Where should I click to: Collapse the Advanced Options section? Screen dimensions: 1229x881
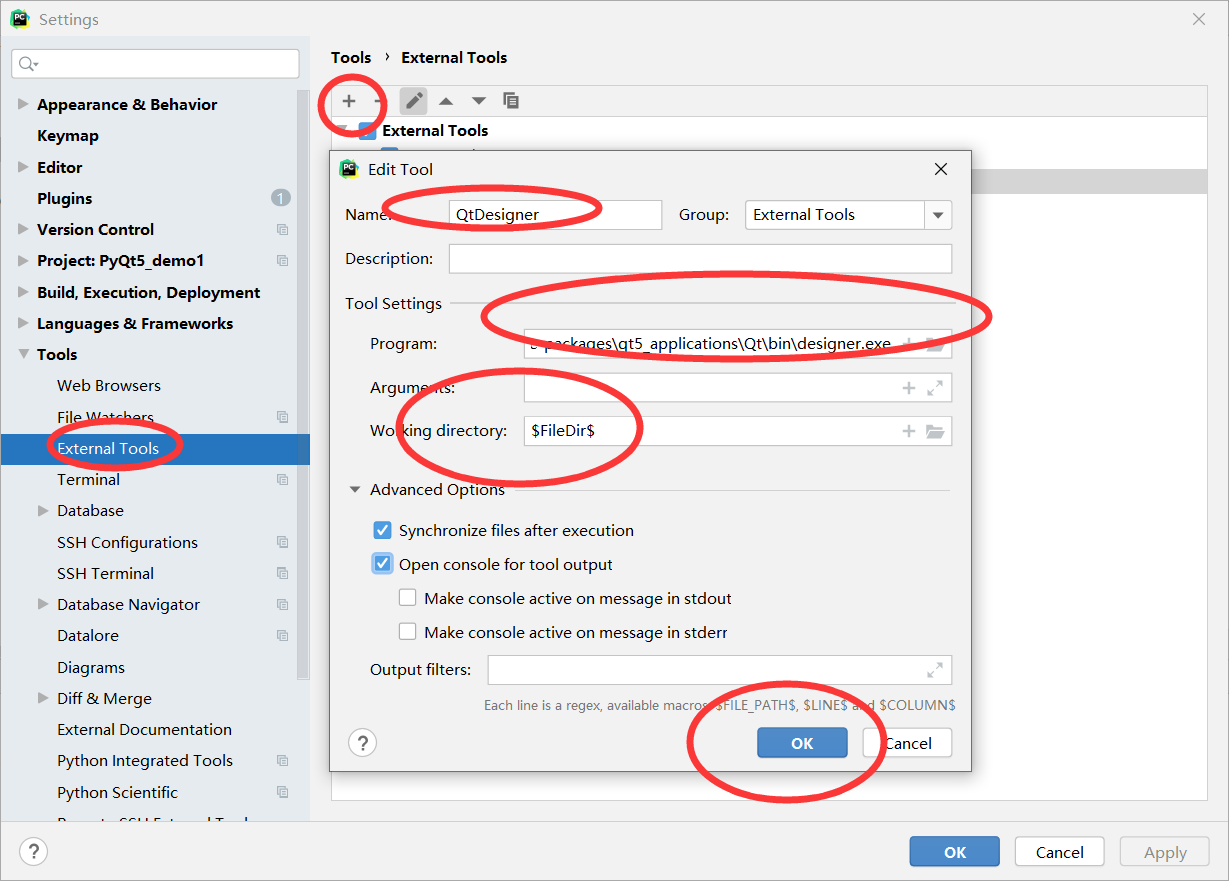[x=355, y=490]
